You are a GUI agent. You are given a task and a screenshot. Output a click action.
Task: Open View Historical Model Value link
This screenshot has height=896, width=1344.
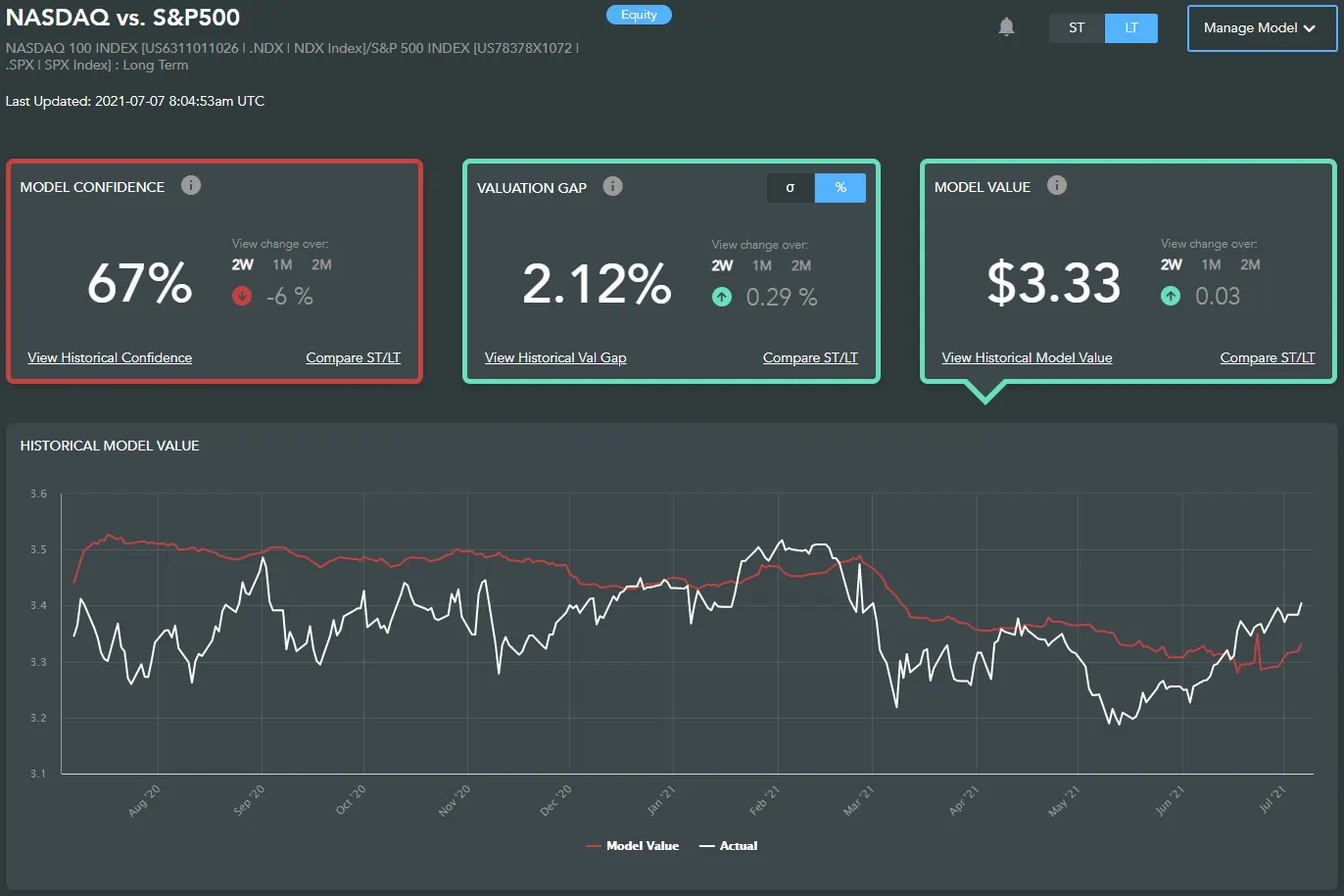tap(1027, 357)
